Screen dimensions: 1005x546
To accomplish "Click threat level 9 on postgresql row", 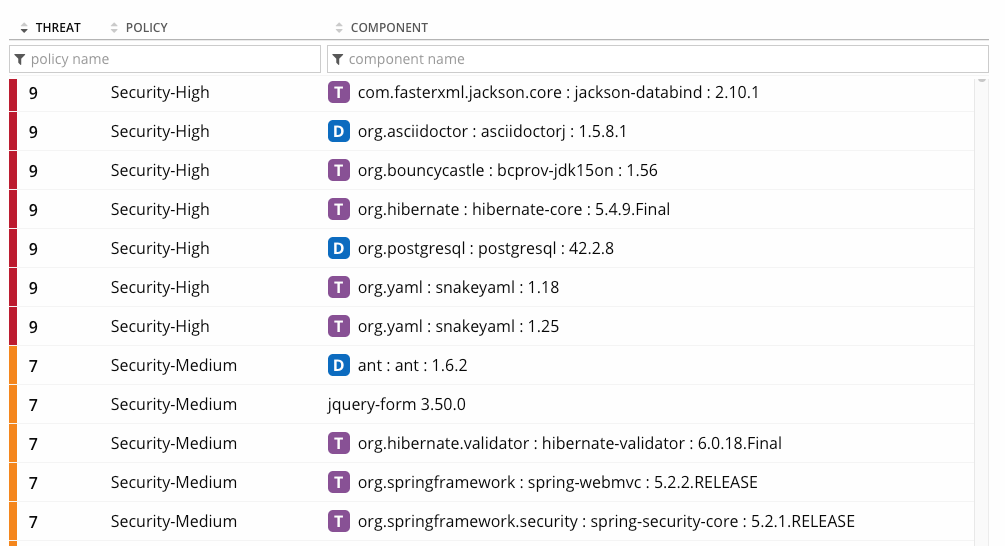I will tap(33, 249).
